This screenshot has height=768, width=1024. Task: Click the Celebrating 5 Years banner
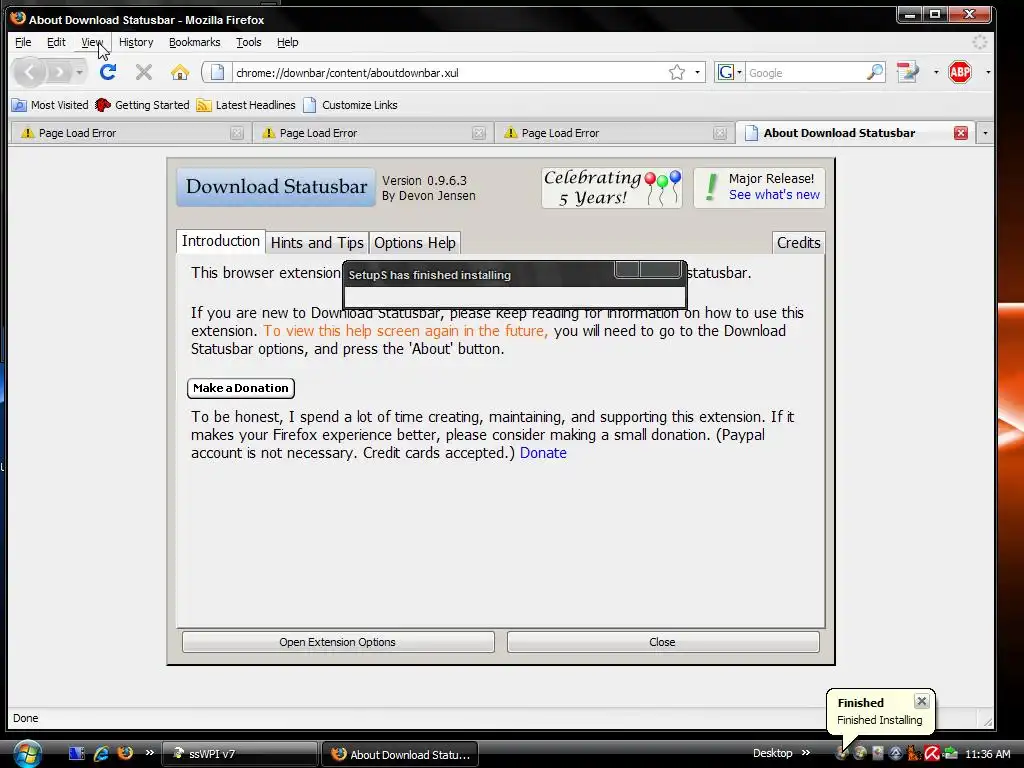pos(612,187)
